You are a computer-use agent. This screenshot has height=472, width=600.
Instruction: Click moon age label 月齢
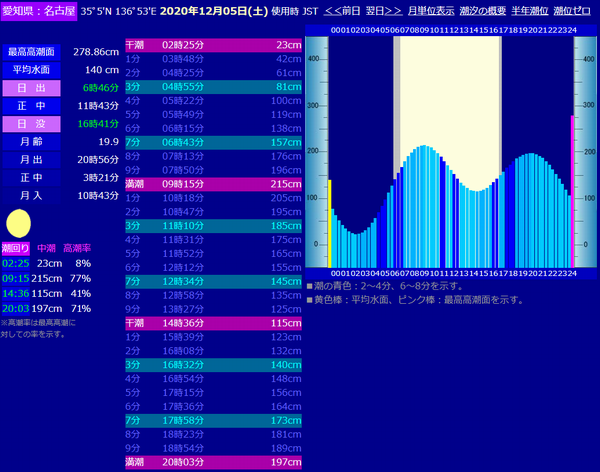31,142
